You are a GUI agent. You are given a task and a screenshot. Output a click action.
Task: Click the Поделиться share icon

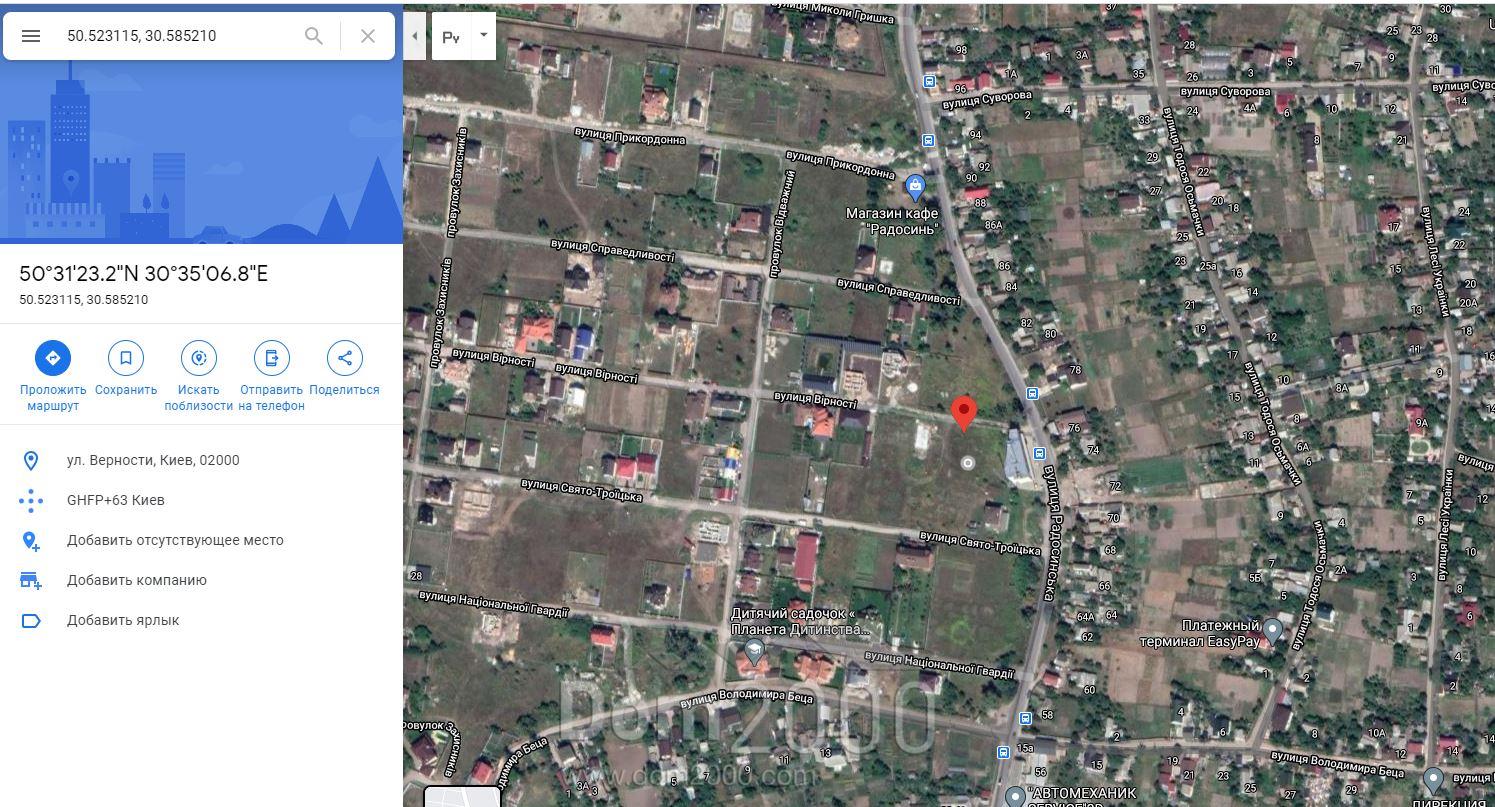coord(345,358)
